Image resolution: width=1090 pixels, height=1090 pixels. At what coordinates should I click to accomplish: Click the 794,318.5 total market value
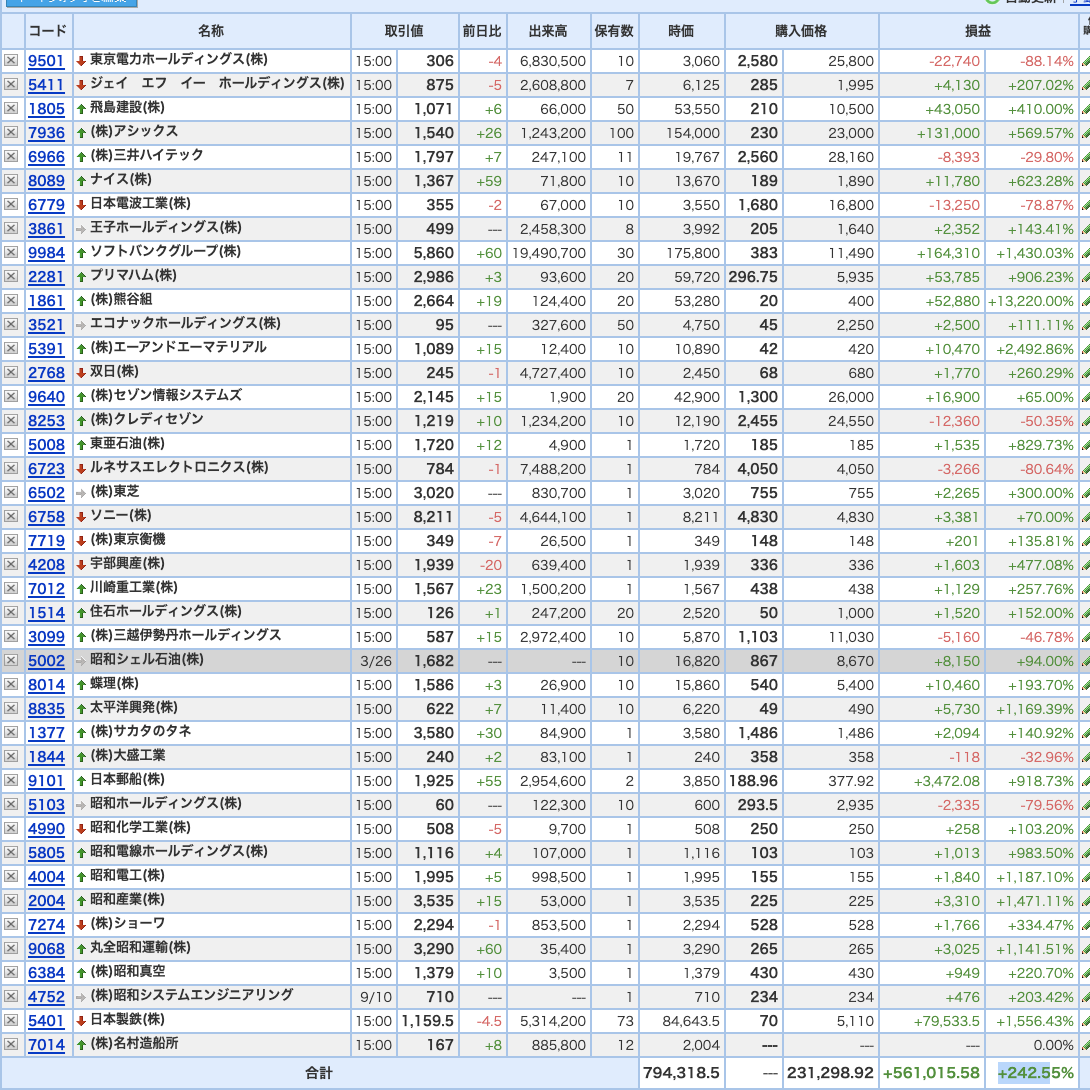click(681, 1073)
